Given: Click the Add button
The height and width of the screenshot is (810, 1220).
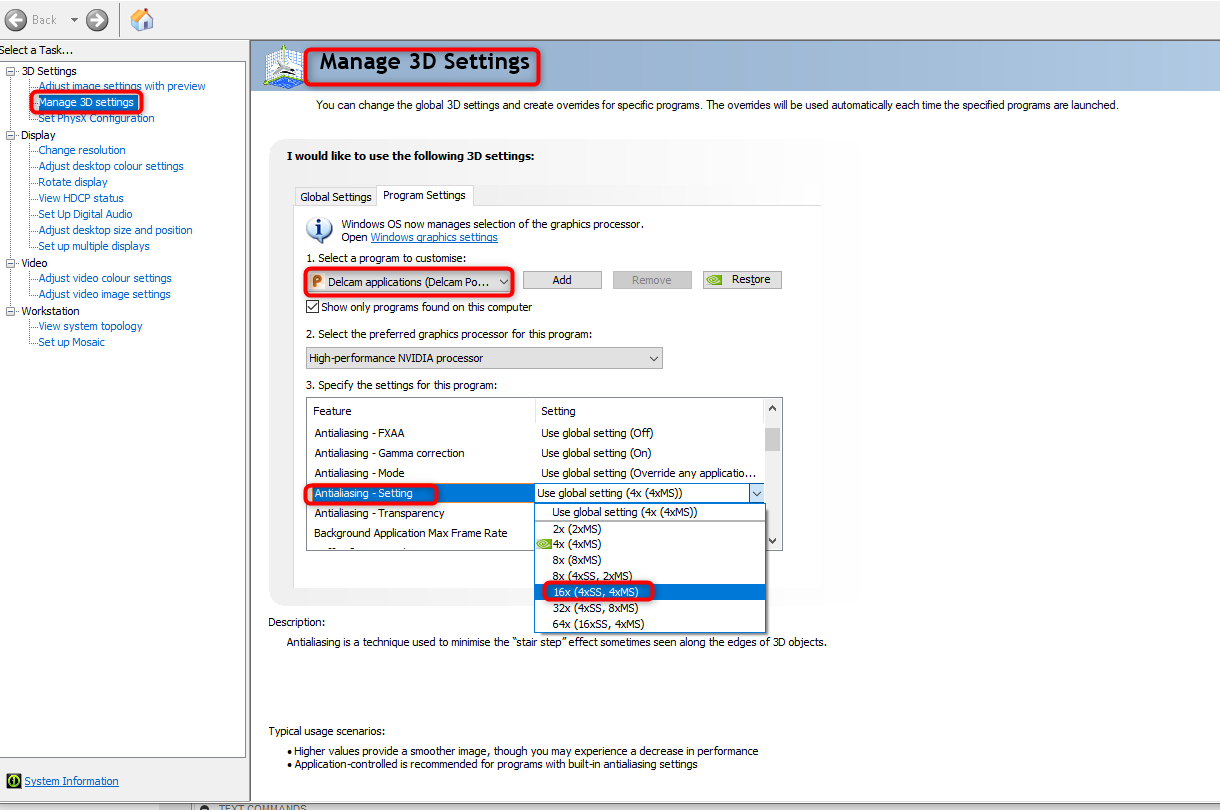Looking at the screenshot, I should point(562,280).
